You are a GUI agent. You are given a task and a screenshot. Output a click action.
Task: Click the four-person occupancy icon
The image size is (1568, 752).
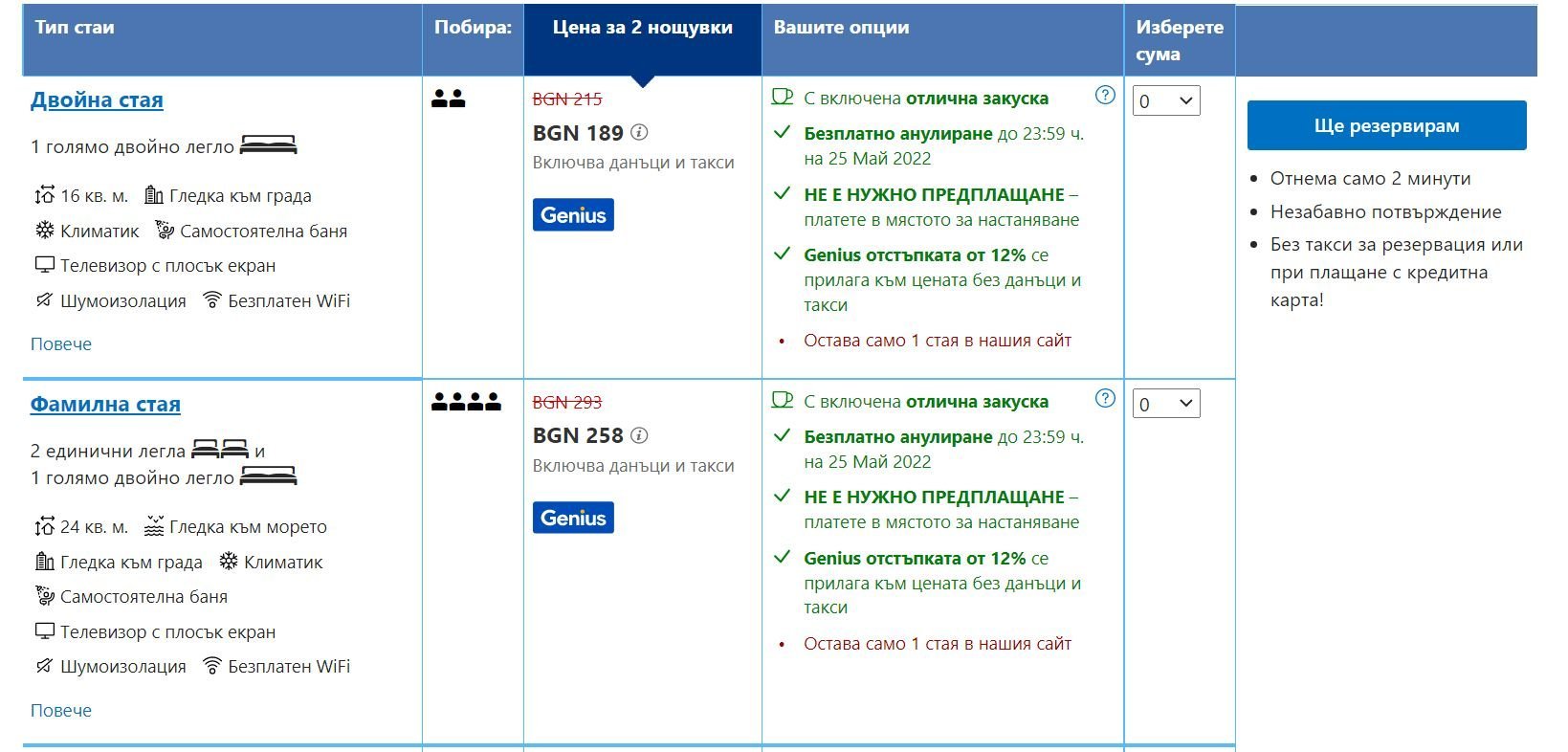tap(466, 402)
